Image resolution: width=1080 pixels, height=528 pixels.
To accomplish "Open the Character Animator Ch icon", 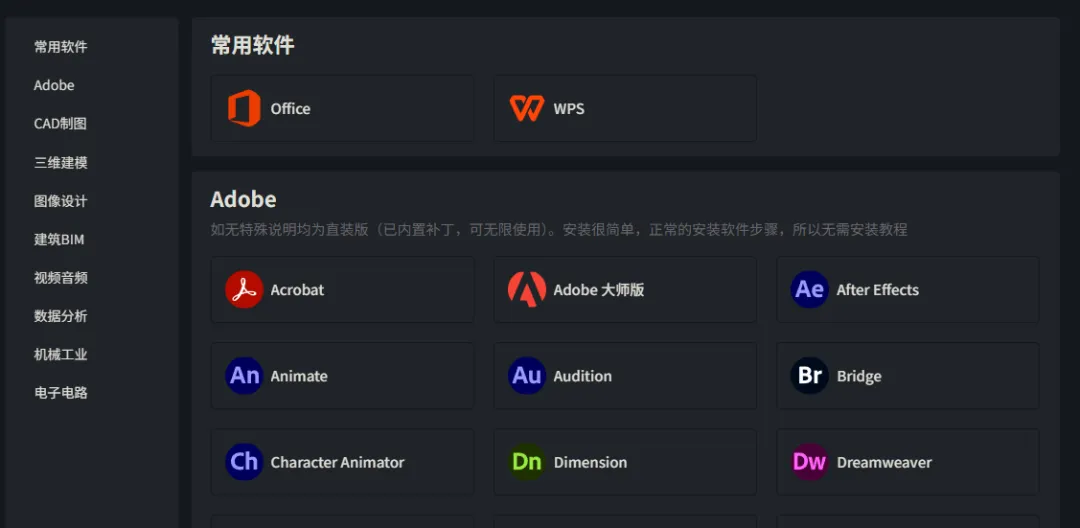I will (244, 462).
